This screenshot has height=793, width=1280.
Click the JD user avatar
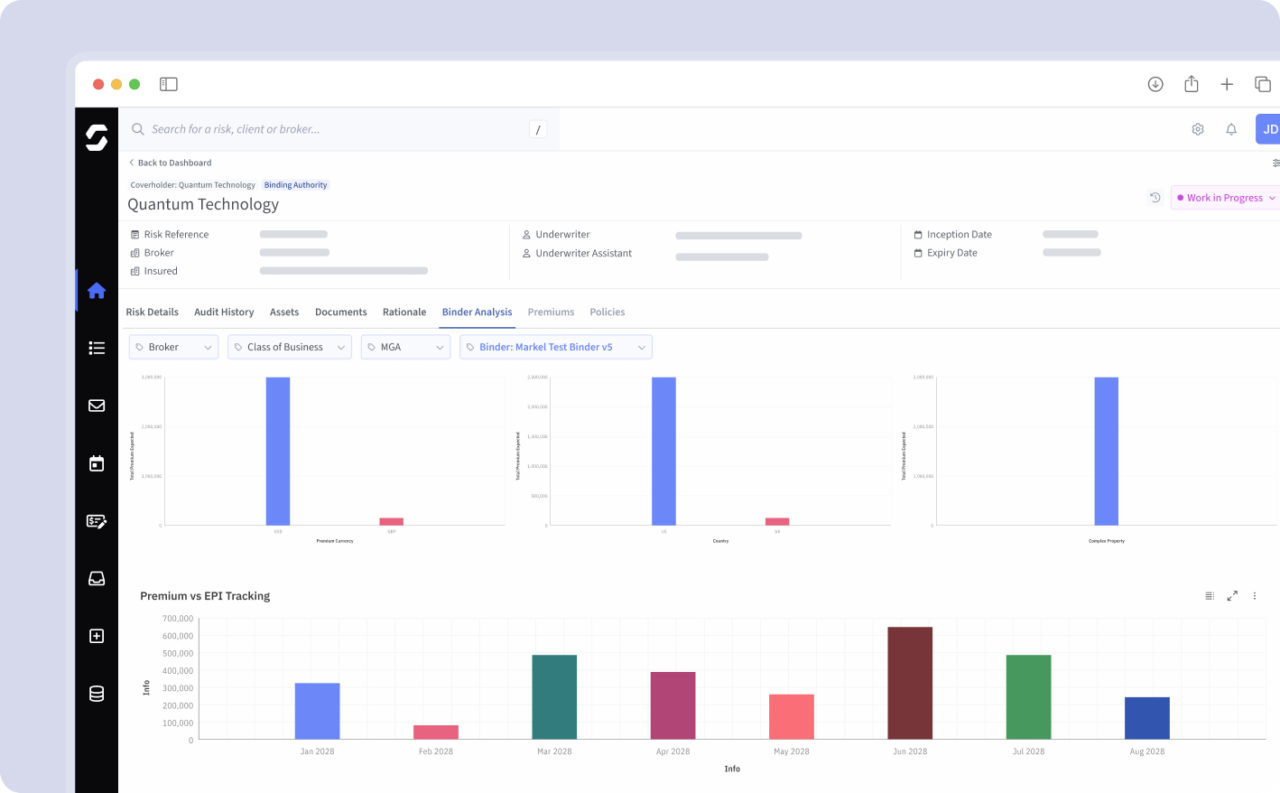coord(1268,129)
